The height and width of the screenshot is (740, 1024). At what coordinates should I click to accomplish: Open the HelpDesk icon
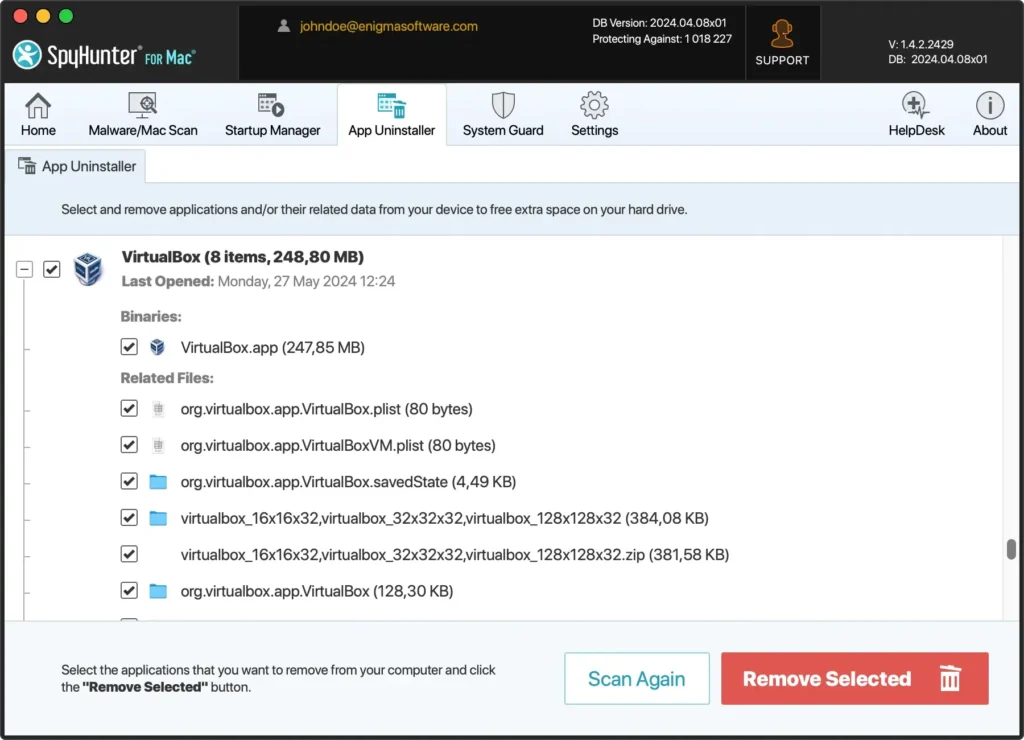click(x=916, y=106)
